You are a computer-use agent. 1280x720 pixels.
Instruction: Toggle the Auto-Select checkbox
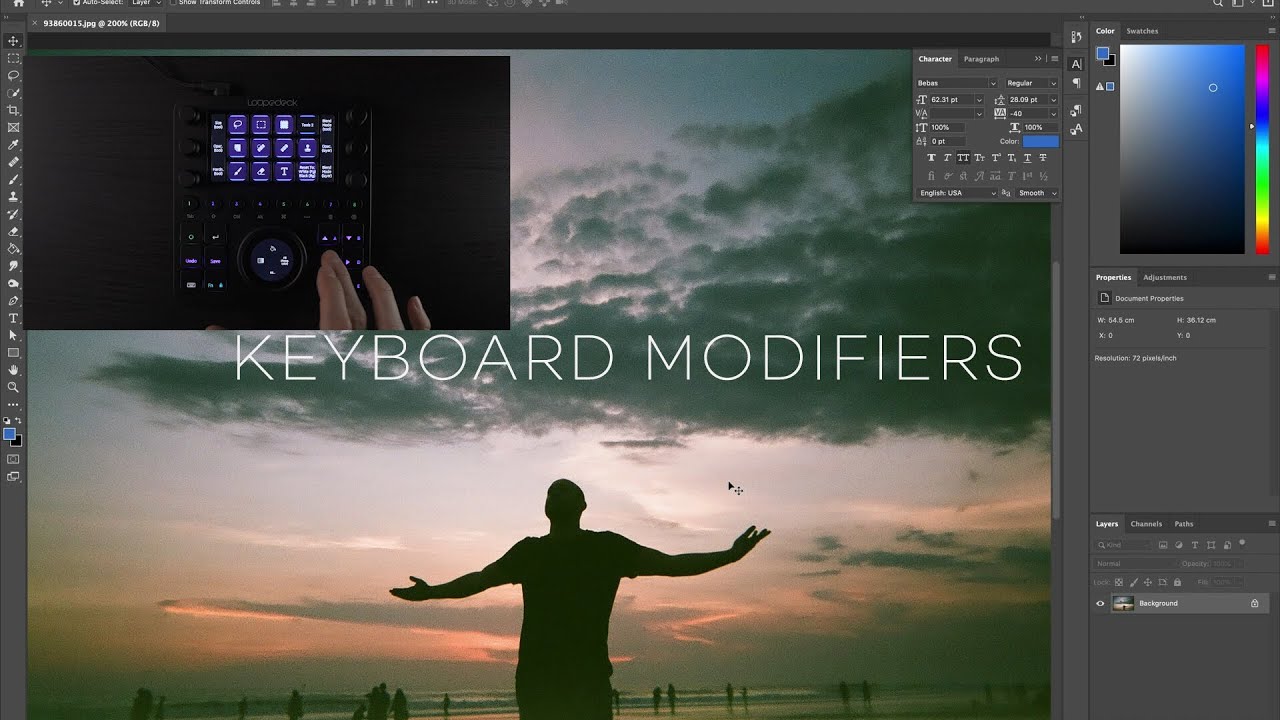click(x=77, y=3)
